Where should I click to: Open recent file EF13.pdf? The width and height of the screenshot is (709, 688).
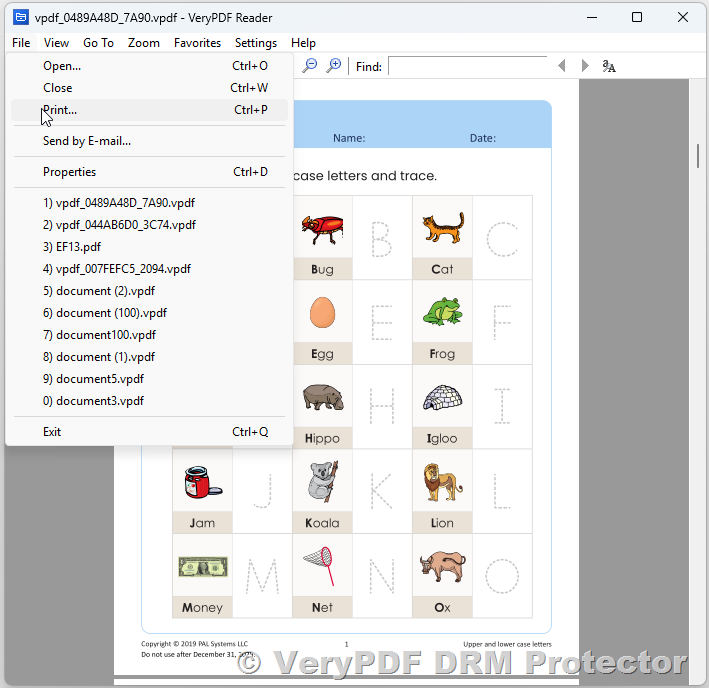(x=72, y=247)
